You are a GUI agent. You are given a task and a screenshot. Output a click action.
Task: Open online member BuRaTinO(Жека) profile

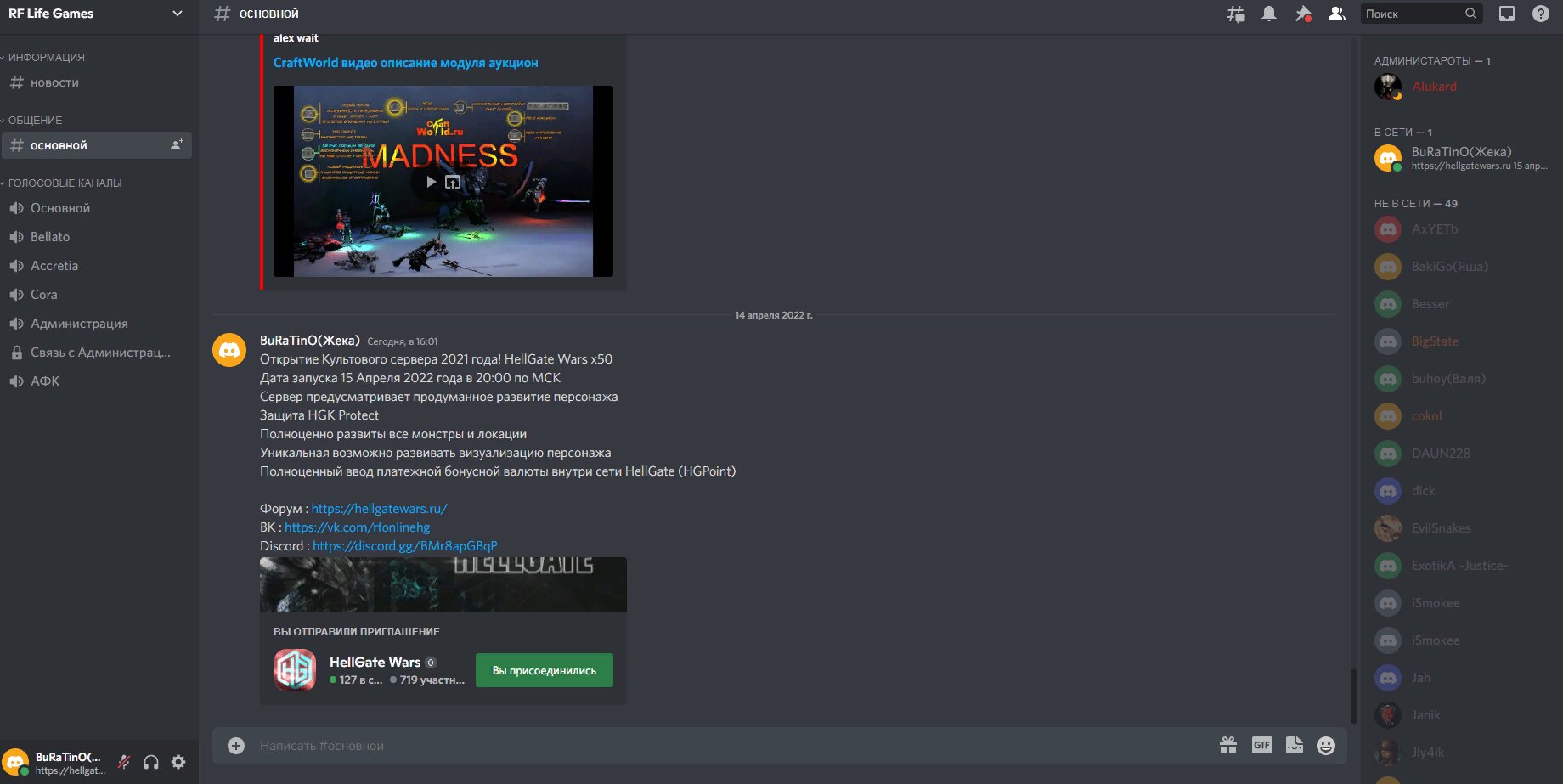pyautogui.click(x=1463, y=158)
